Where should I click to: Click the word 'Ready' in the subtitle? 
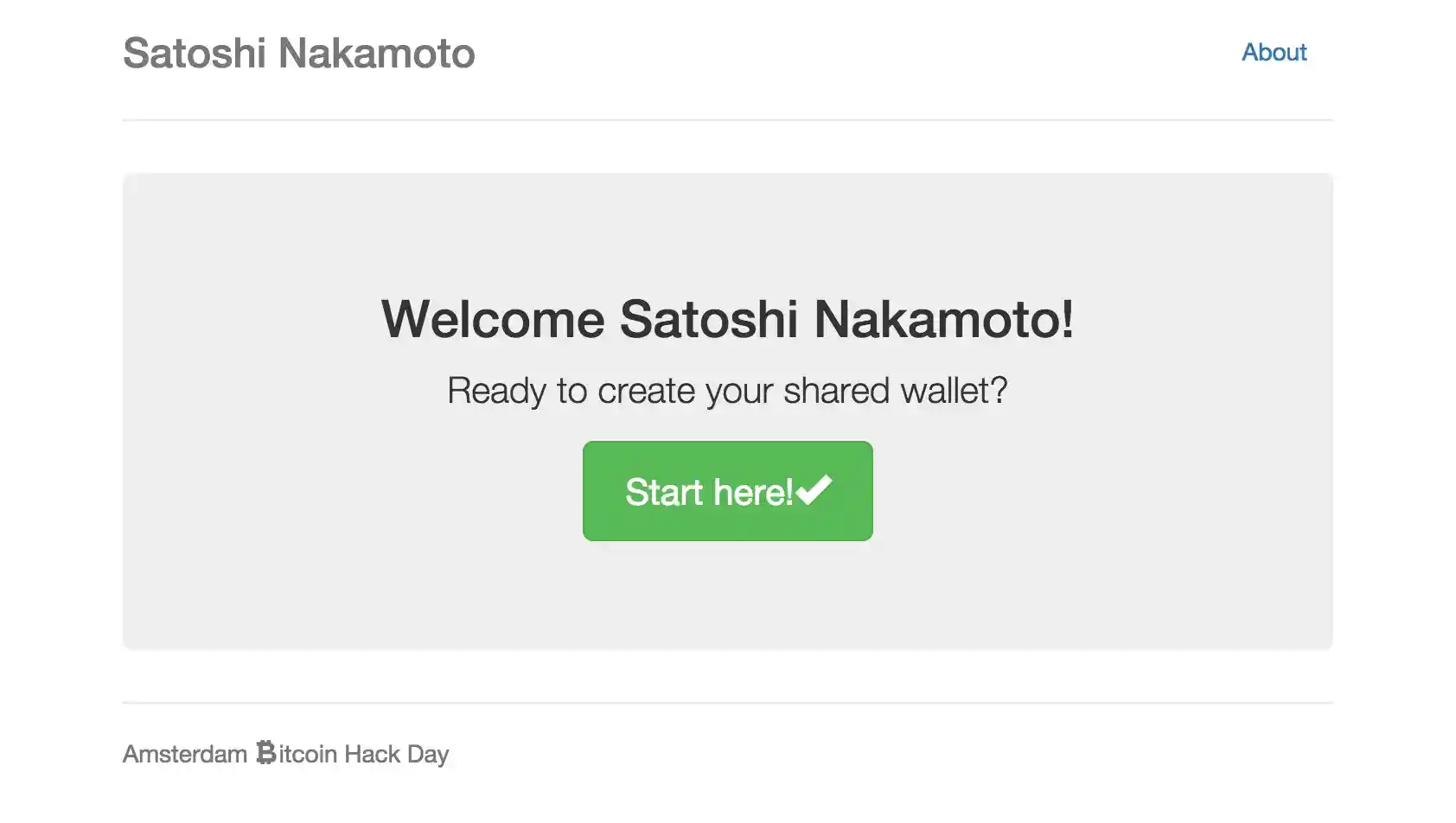pos(496,391)
